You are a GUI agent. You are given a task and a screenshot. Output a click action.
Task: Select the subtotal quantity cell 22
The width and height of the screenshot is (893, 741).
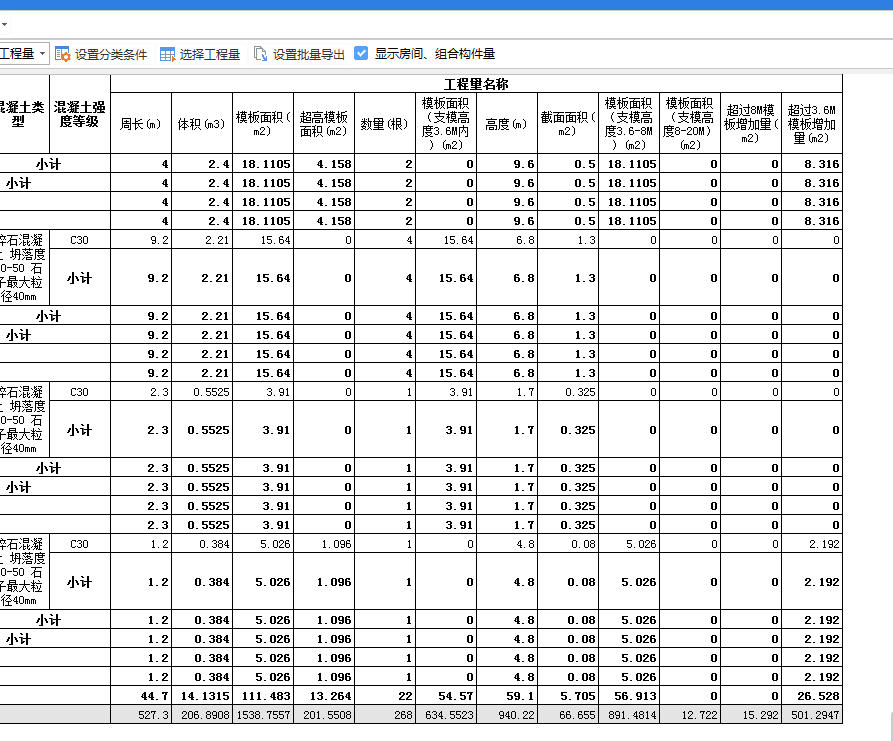click(x=384, y=696)
